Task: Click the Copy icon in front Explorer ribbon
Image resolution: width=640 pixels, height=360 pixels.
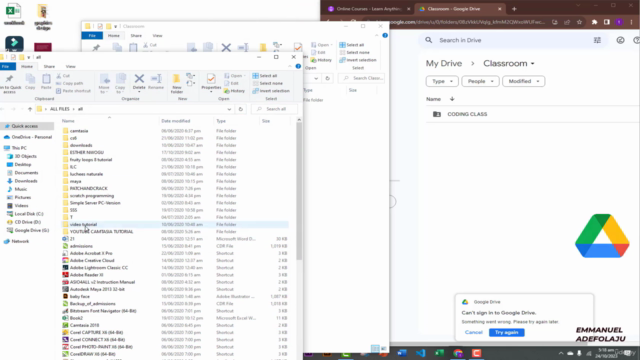Action: tap(30, 81)
